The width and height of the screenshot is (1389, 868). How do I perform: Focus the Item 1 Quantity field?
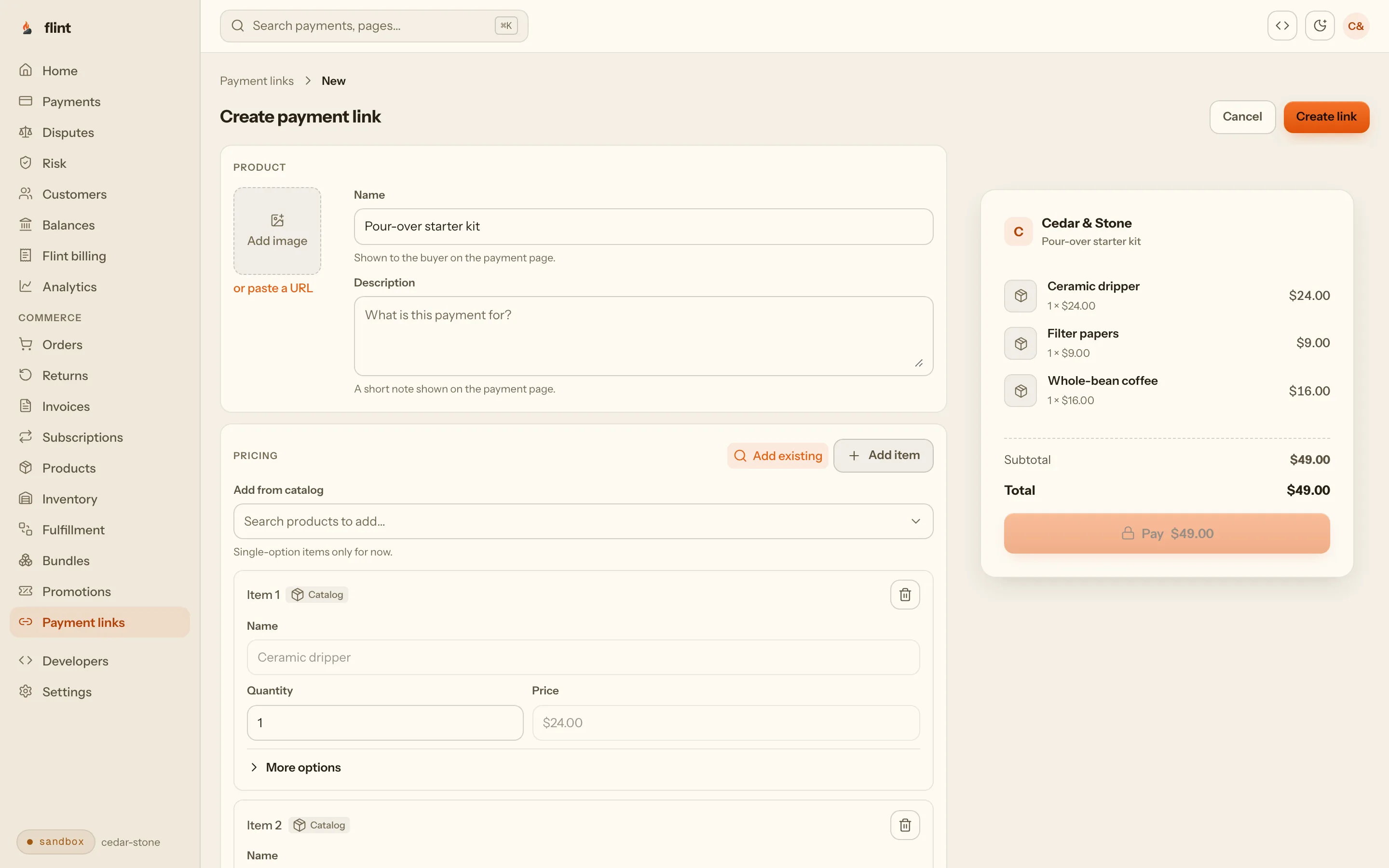pos(385,723)
